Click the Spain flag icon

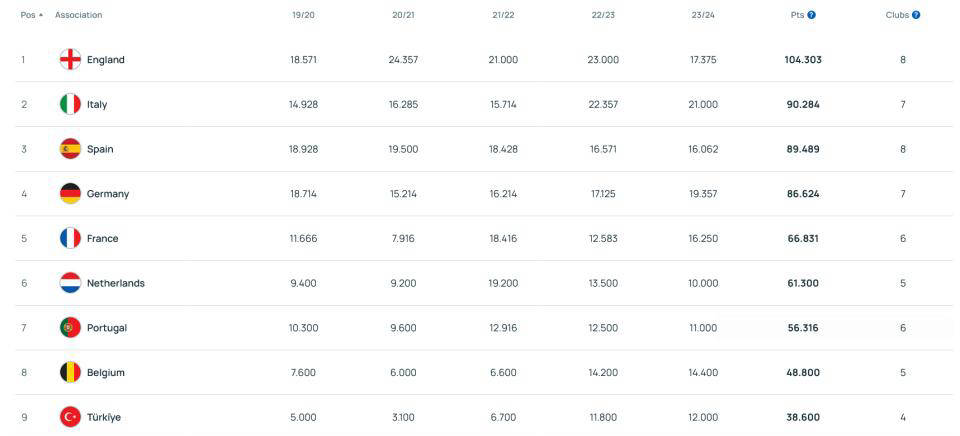(70, 149)
